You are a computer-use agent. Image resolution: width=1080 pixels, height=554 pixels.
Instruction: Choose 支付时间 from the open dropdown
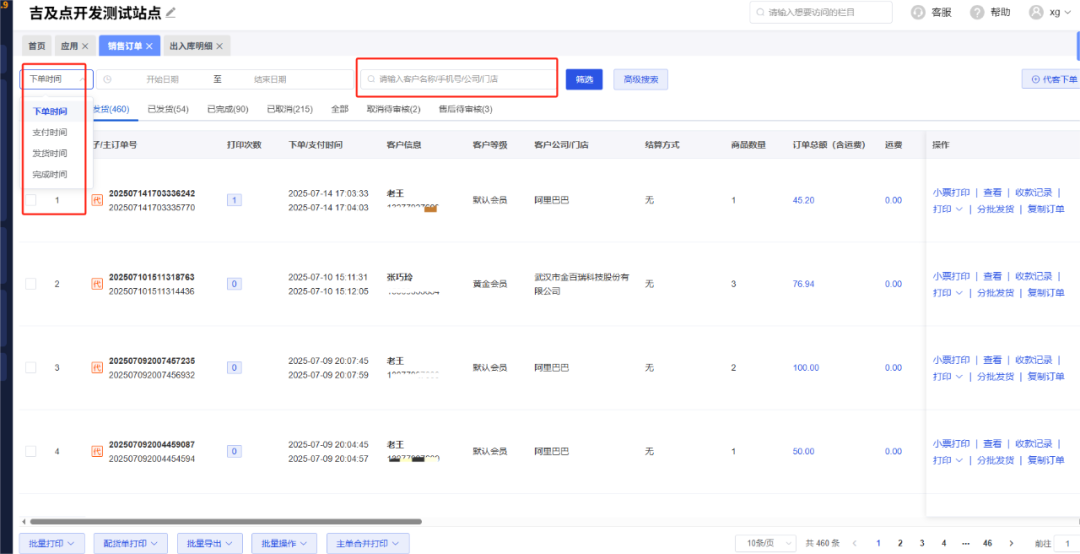coord(49,132)
